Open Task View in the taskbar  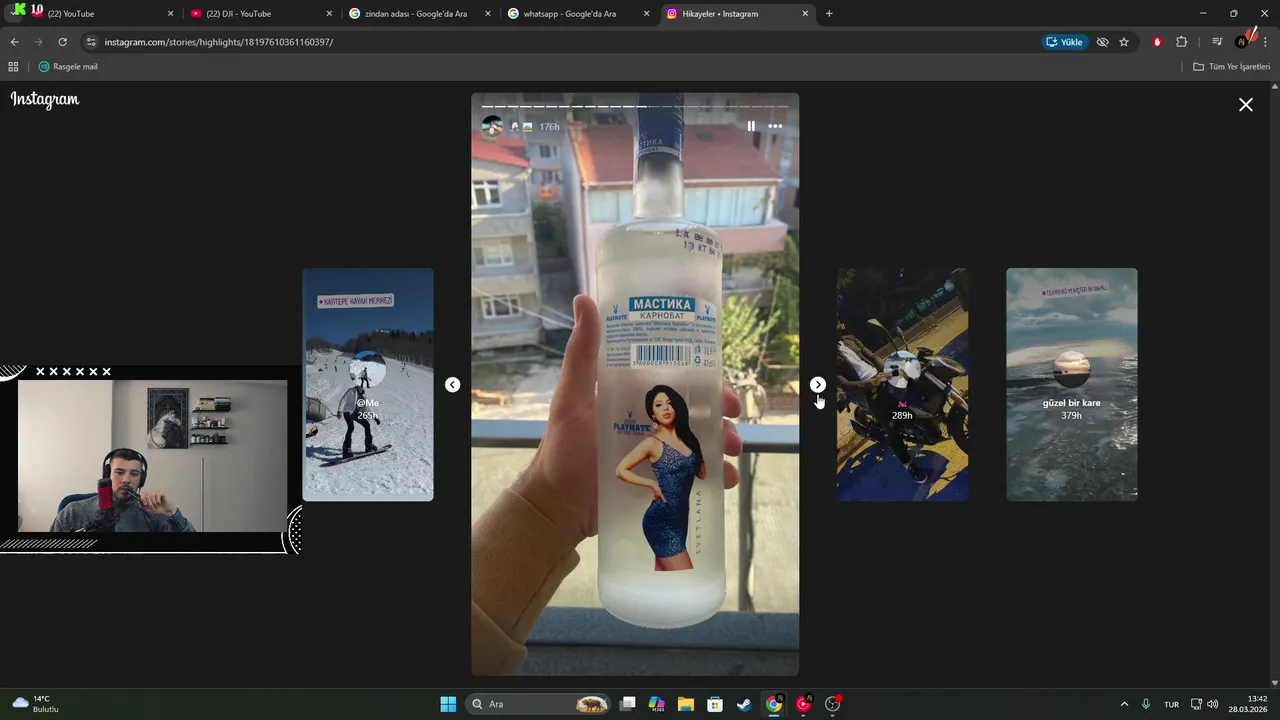pyautogui.click(x=627, y=704)
